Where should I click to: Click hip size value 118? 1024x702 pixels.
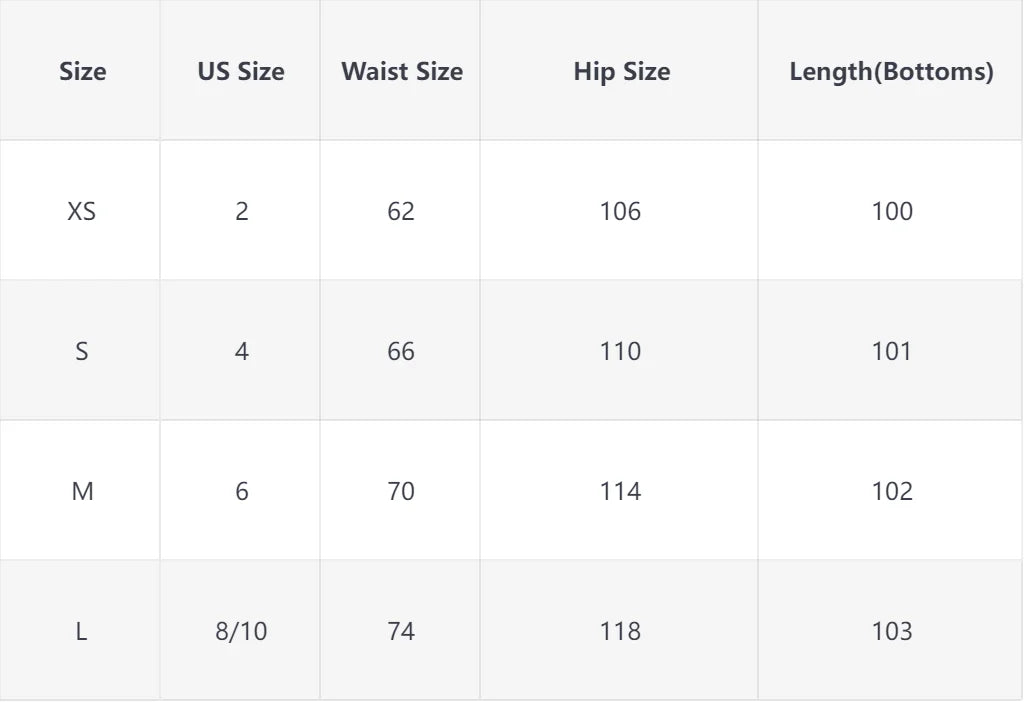point(620,631)
